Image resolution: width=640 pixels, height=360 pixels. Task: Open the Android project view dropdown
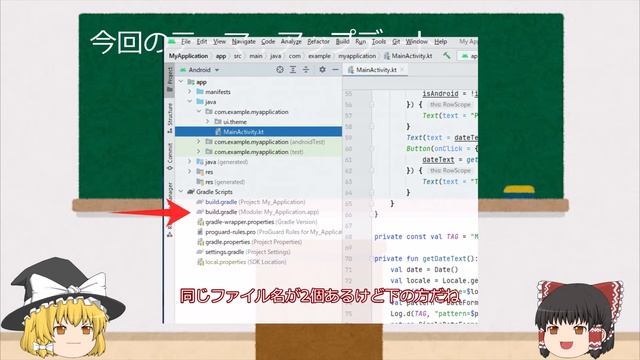[200, 70]
